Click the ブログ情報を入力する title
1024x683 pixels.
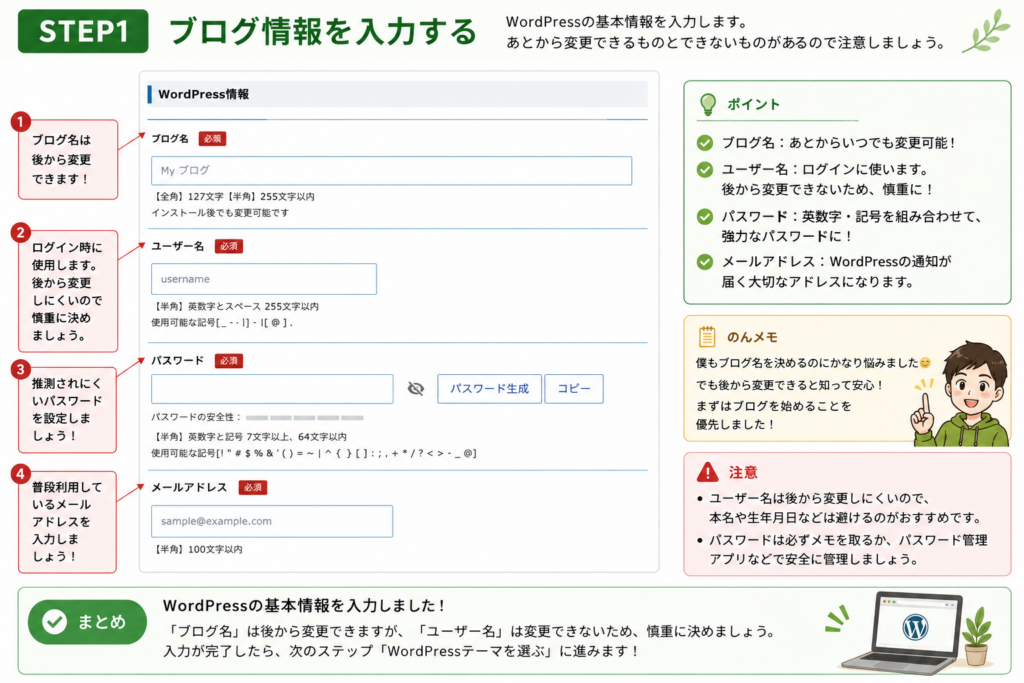(323, 31)
